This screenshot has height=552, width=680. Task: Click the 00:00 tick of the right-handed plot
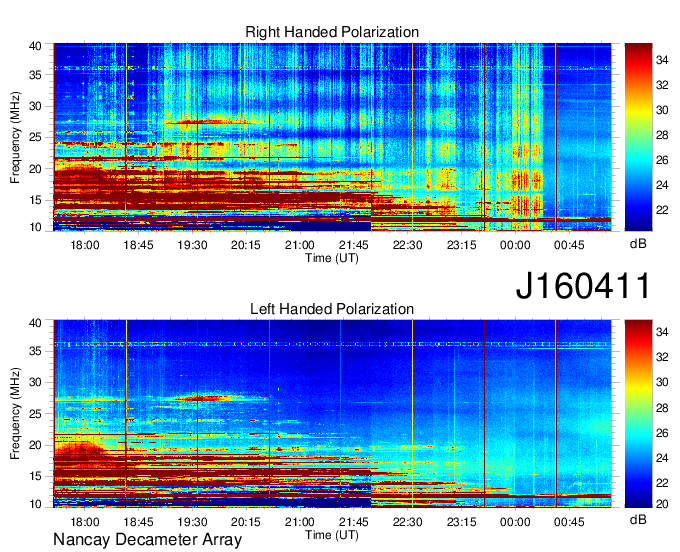pyautogui.click(x=515, y=245)
